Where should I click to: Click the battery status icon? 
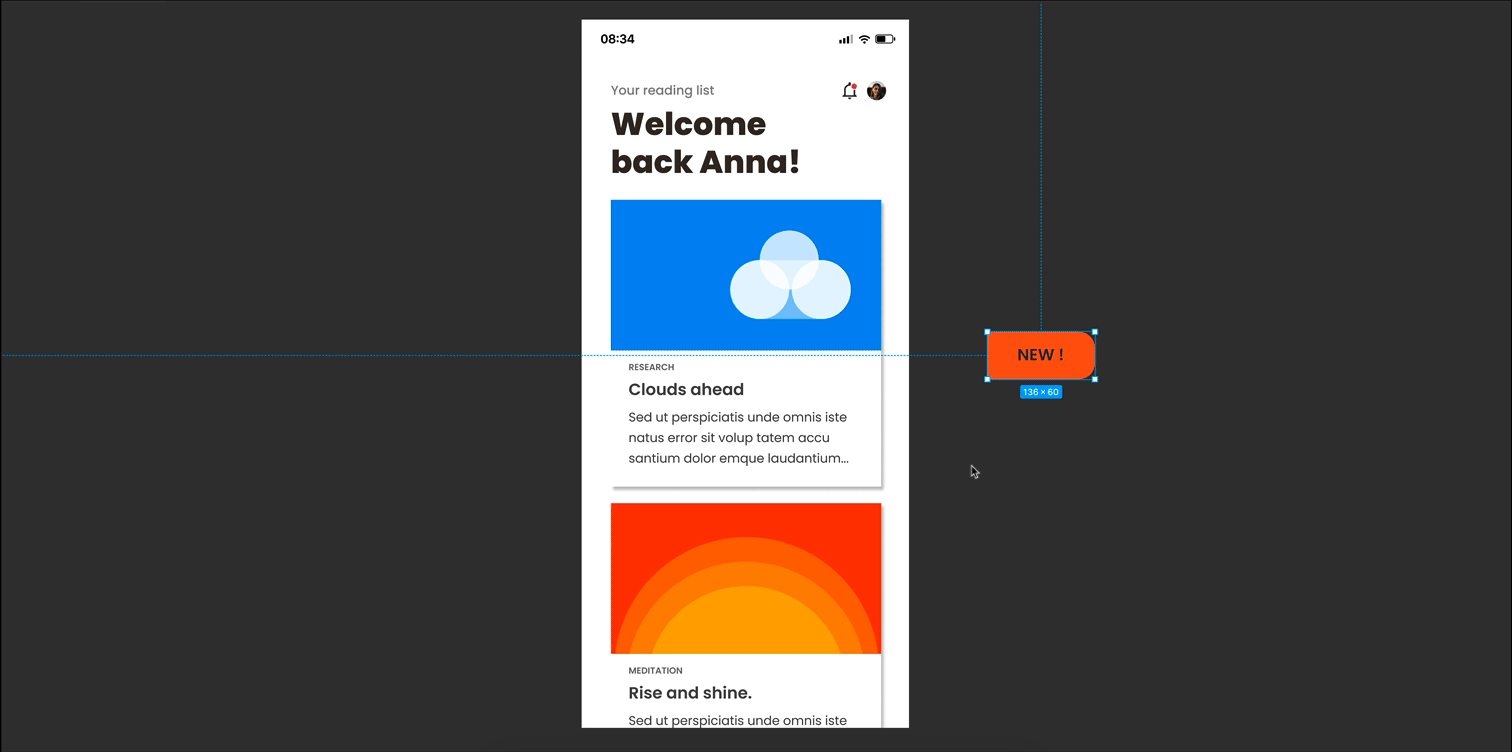(885, 40)
